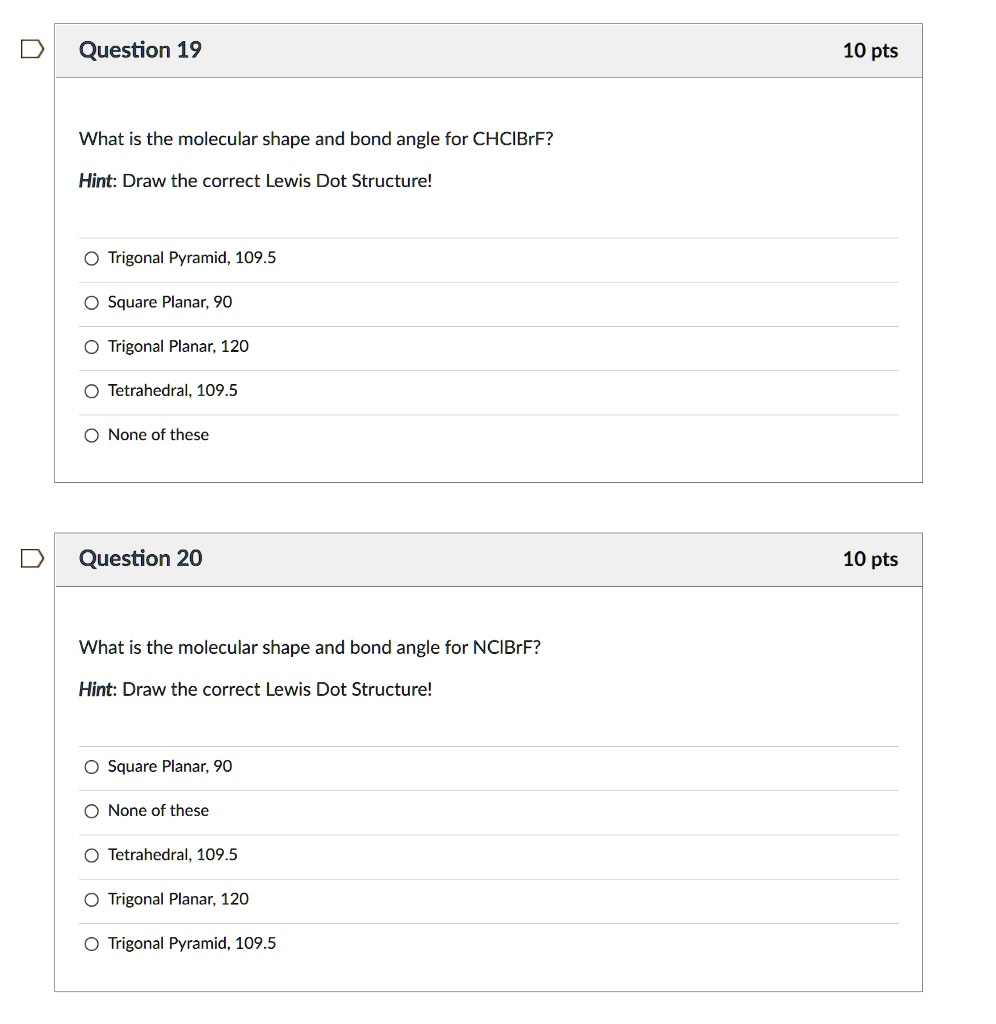Select Square Planar, 90 for Question 20

coord(91,767)
